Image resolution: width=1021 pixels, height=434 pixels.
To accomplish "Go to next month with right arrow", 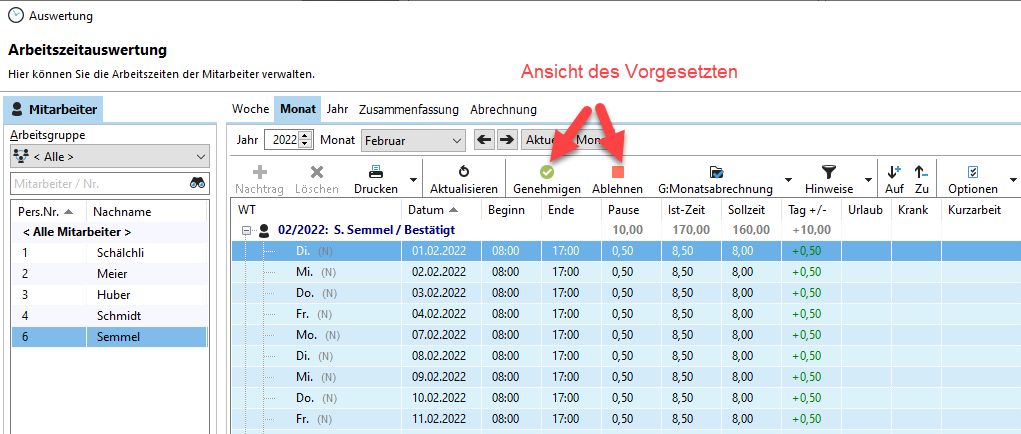I will pyautogui.click(x=507, y=141).
